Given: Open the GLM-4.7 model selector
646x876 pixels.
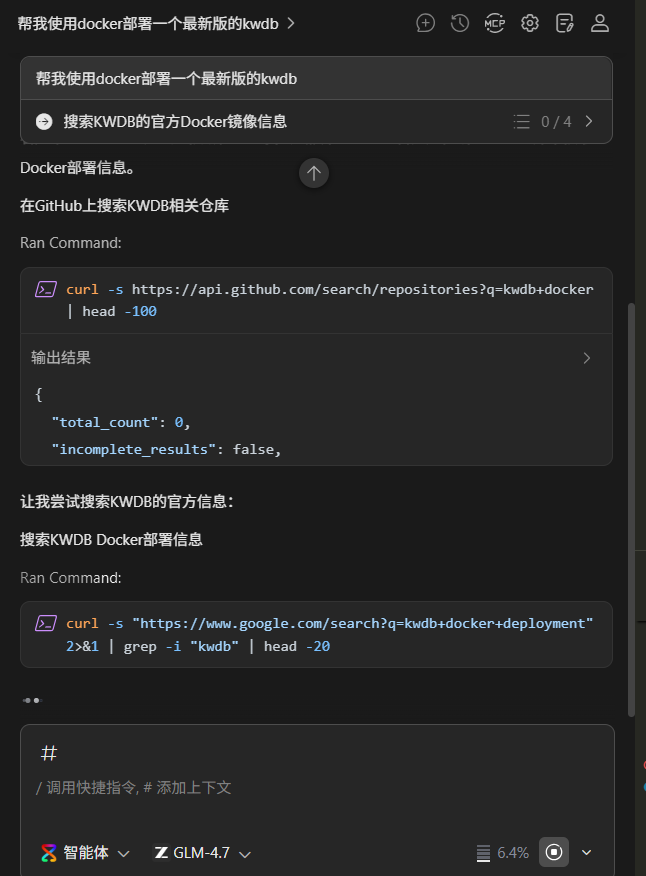Looking at the screenshot, I should click(202, 852).
